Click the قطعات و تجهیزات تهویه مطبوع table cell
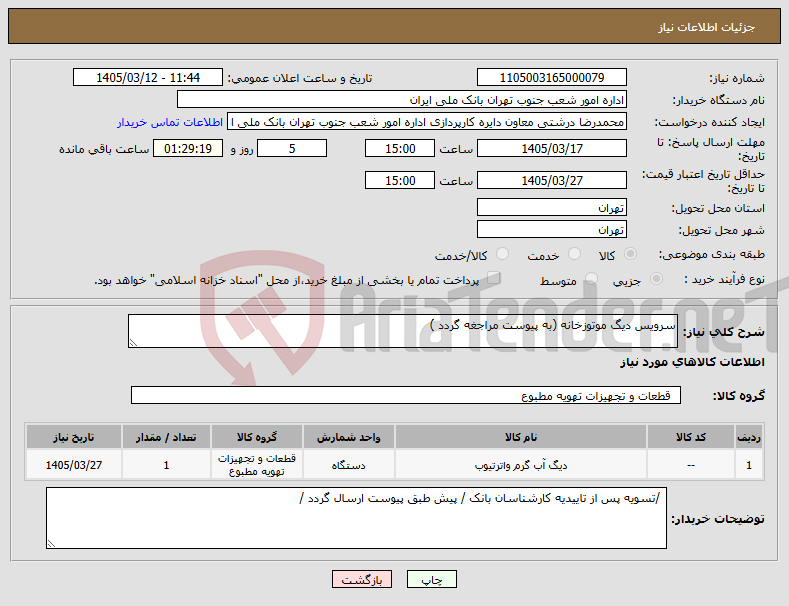The height and width of the screenshot is (606, 789). tap(257, 465)
